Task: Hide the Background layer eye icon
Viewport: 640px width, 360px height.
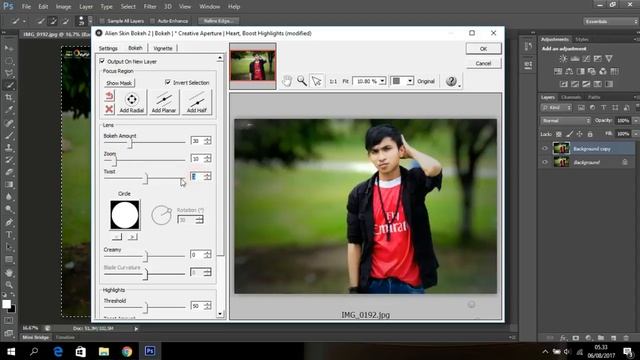Action: click(545, 162)
